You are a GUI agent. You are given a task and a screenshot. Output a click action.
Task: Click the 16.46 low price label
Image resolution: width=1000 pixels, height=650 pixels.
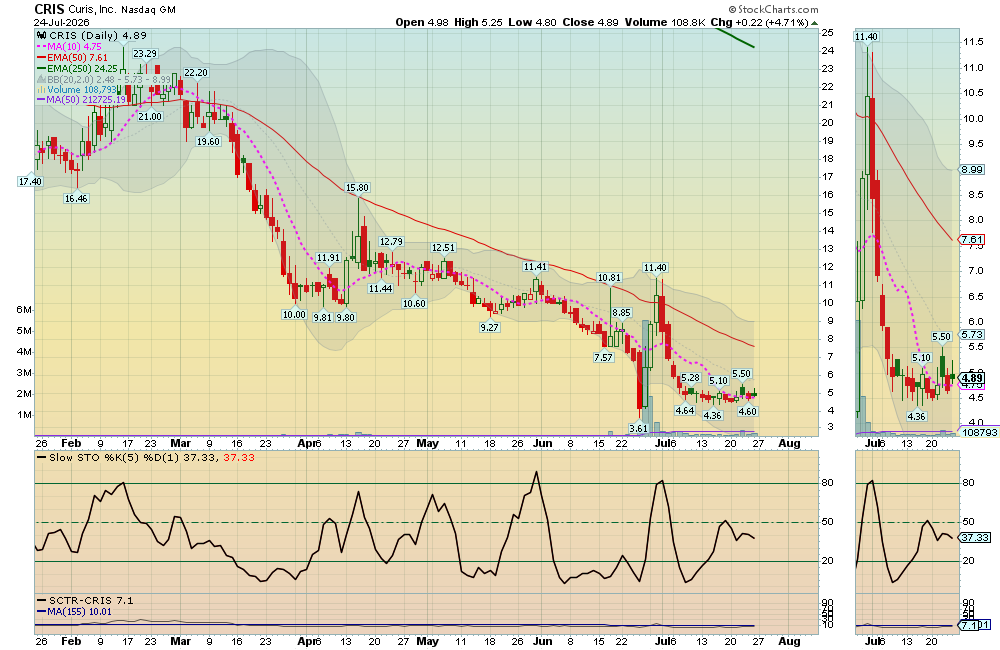[x=76, y=198]
